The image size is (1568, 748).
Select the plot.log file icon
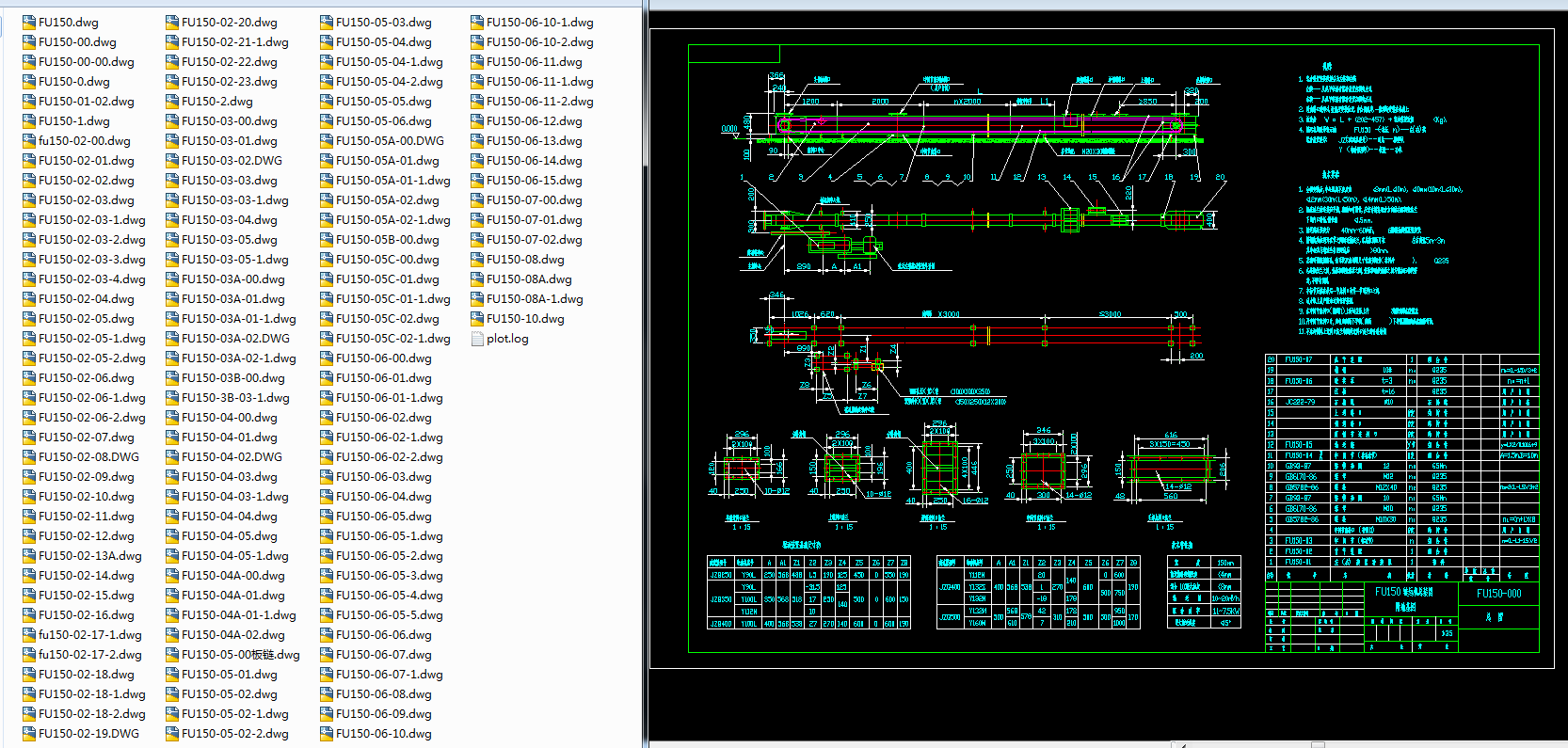pos(477,339)
